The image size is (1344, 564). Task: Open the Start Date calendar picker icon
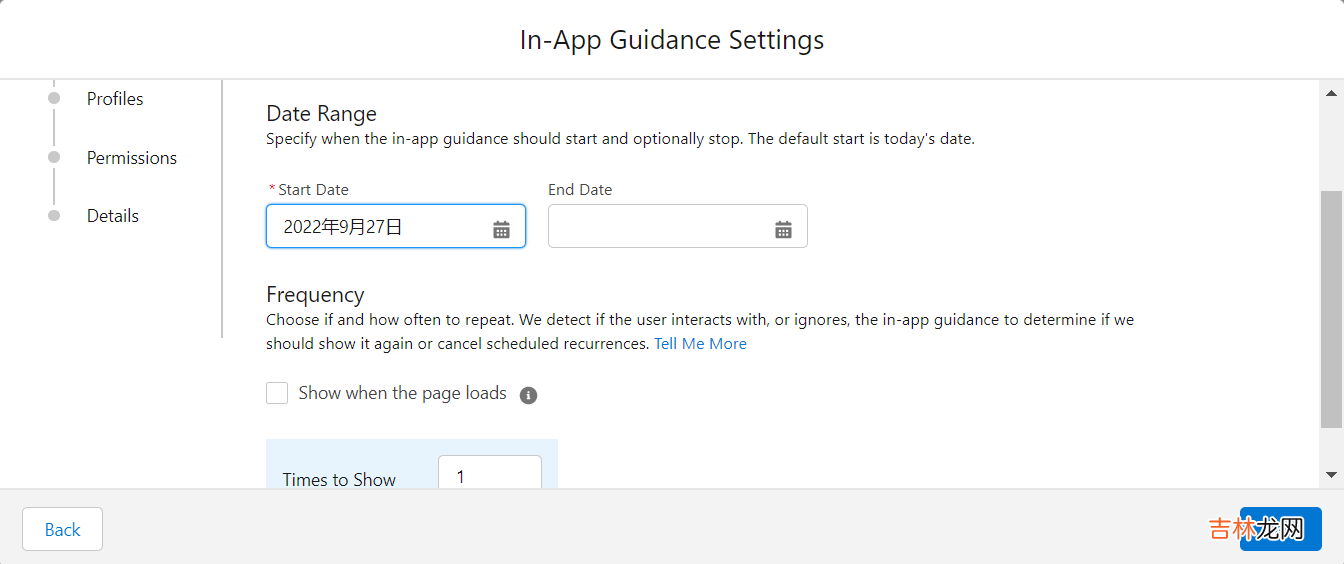(501, 229)
